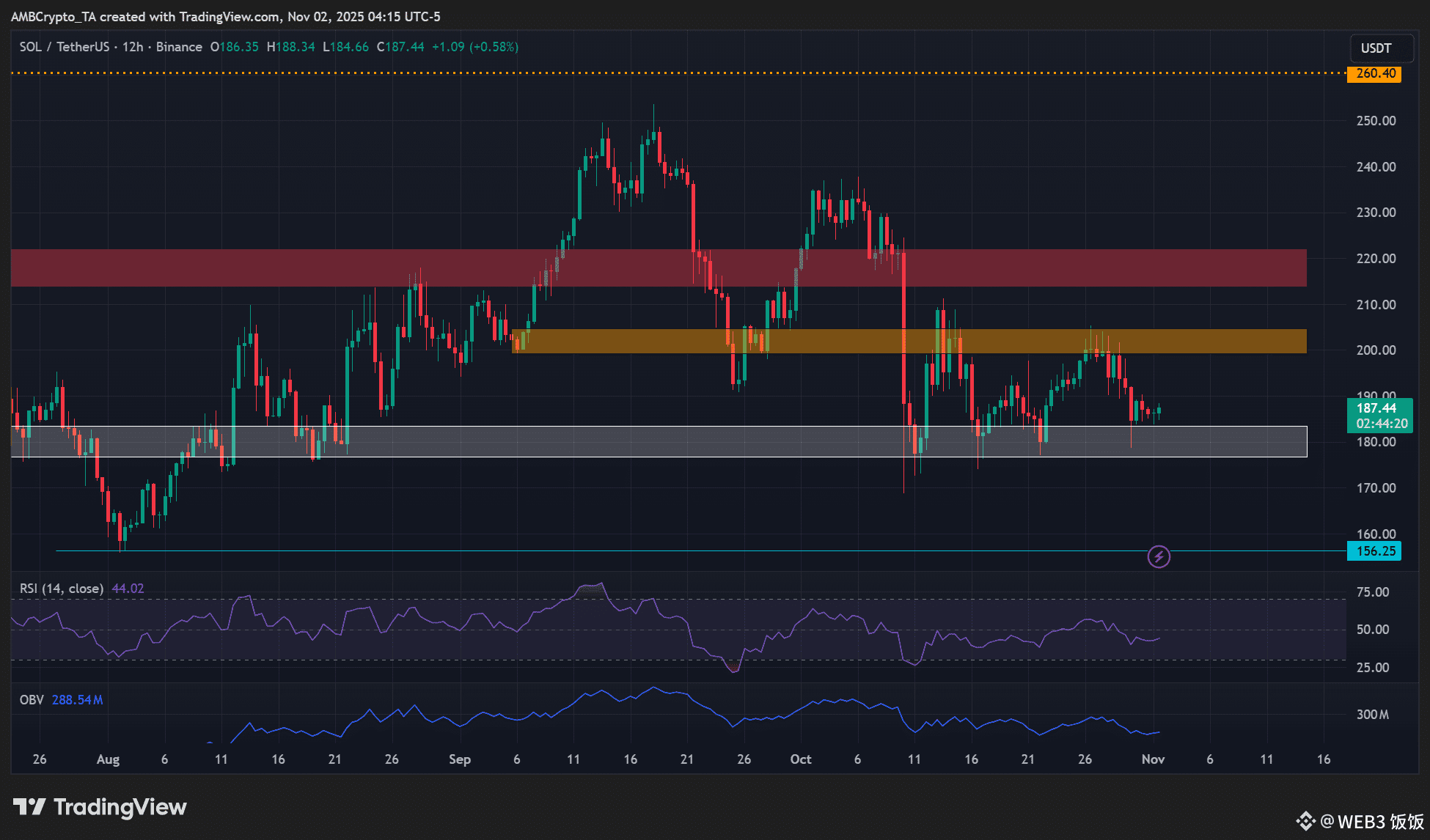
Task: Click the purple lightning bolt event icon
Action: point(1159,557)
